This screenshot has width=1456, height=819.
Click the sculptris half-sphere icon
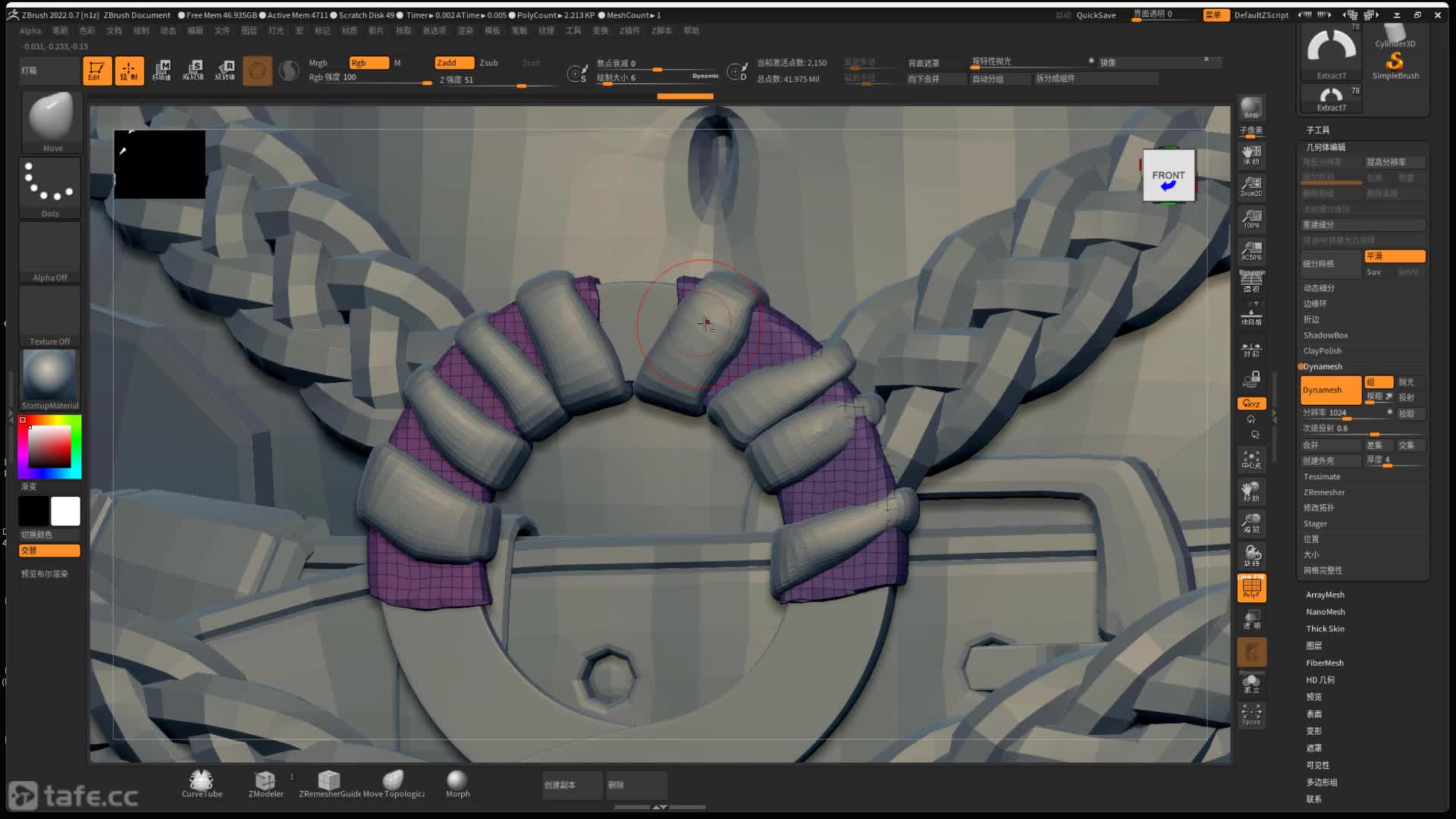(289, 71)
